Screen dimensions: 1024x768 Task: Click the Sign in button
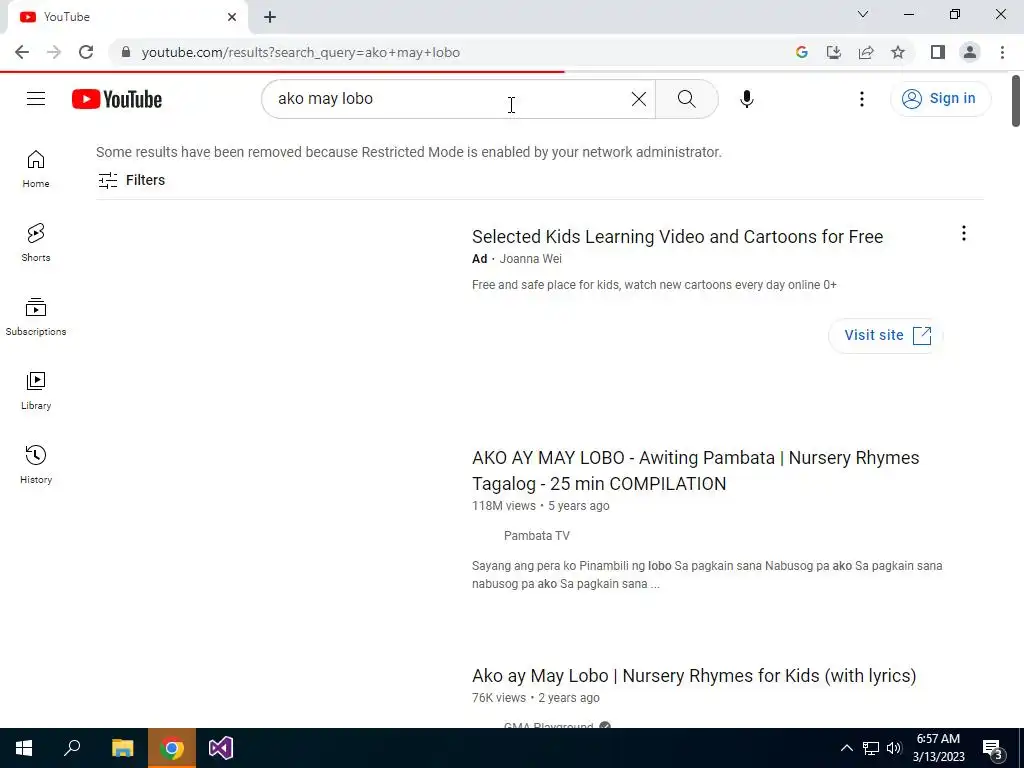point(940,99)
